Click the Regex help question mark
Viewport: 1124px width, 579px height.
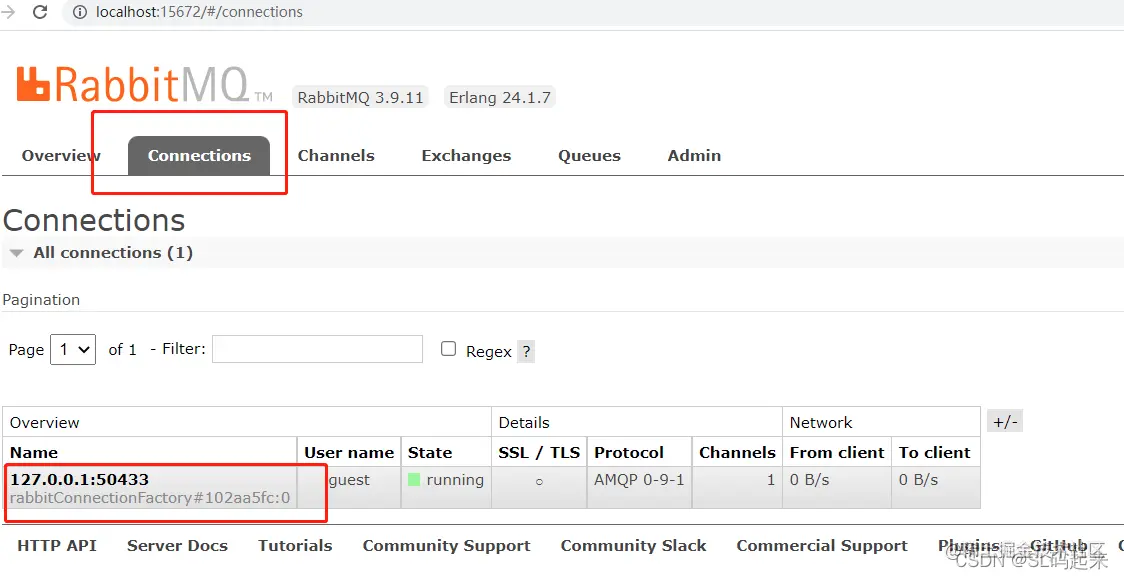tap(526, 351)
